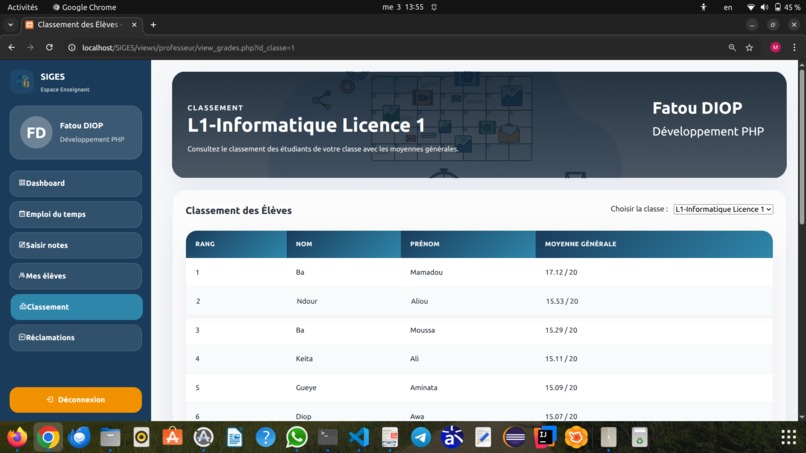This screenshot has height=453, width=806.
Task: Open Telegram from the dock
Action: pyautogui.click(x=421, y=438)
